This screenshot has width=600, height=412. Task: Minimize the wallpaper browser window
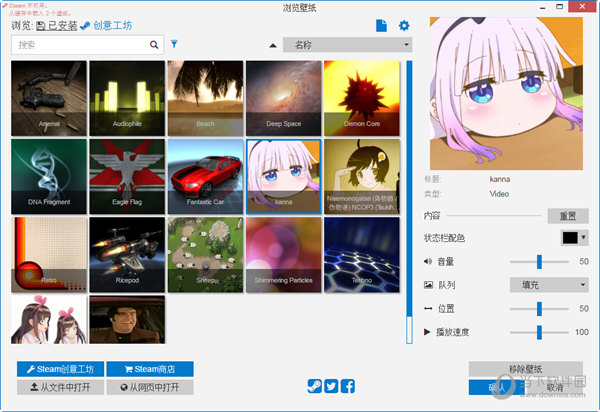(543, 7)
